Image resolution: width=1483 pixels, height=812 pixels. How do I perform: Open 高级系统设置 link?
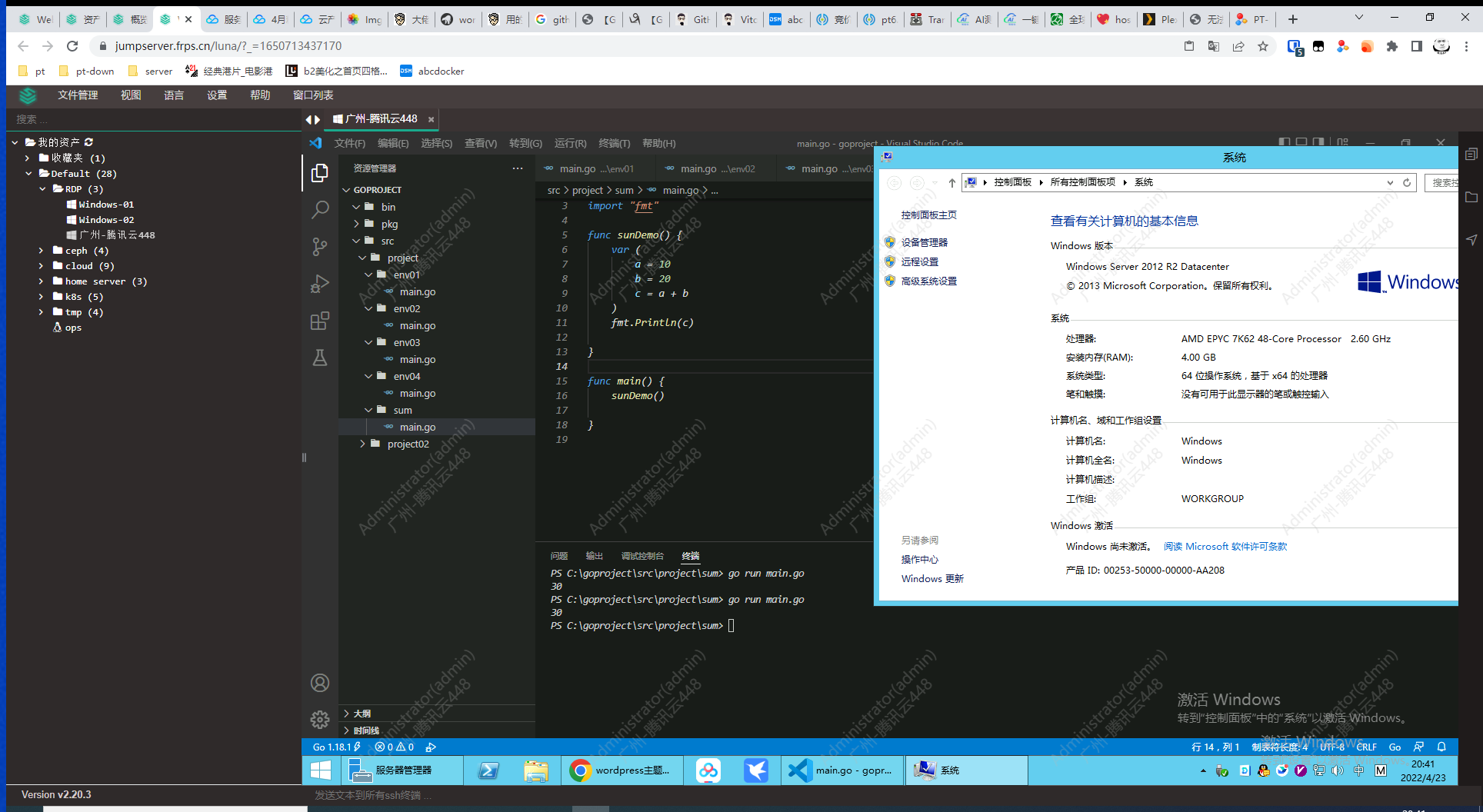click(x=929, y=281)
